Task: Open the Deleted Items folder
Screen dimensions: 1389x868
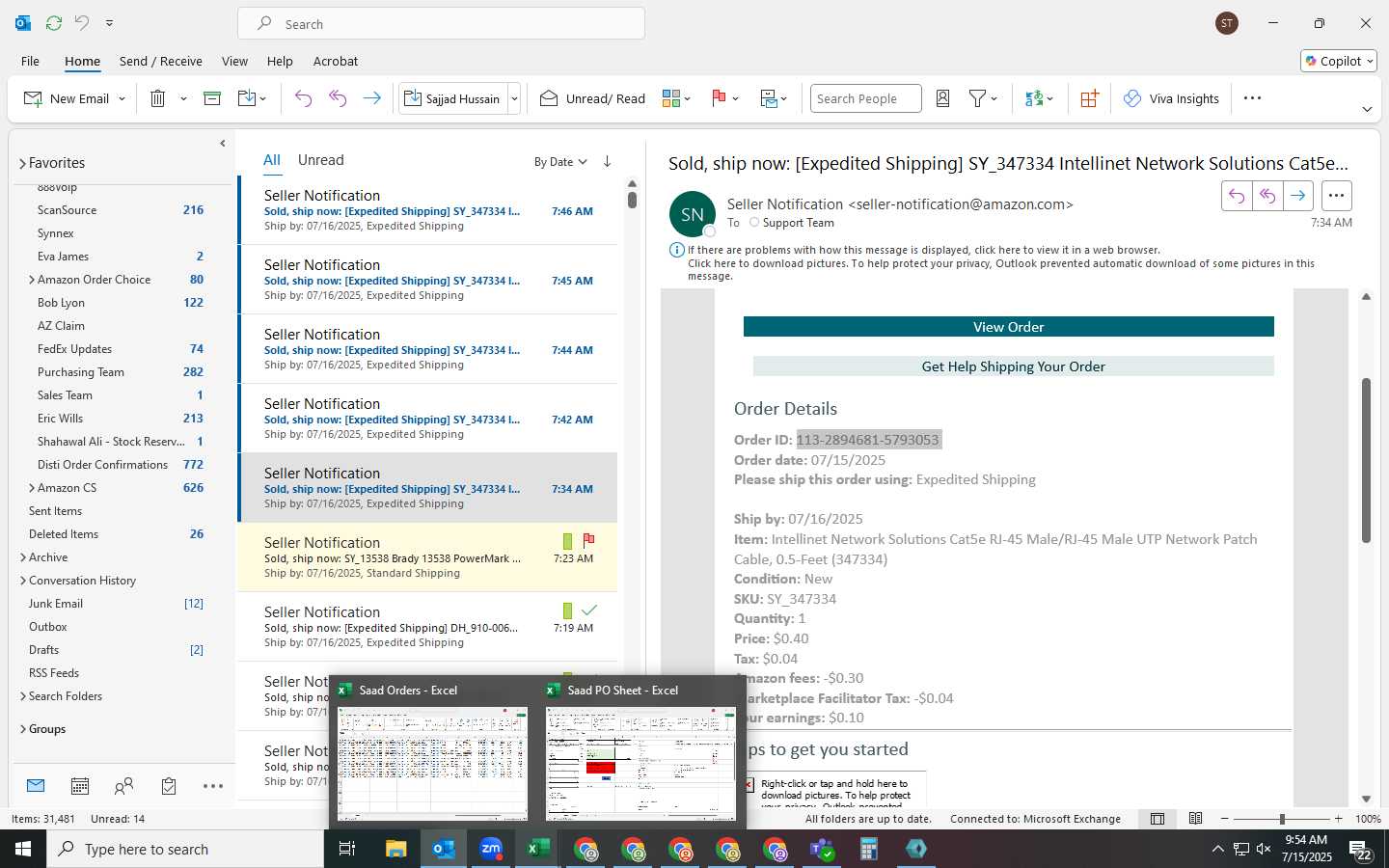Action: click(x=64, y=534)
